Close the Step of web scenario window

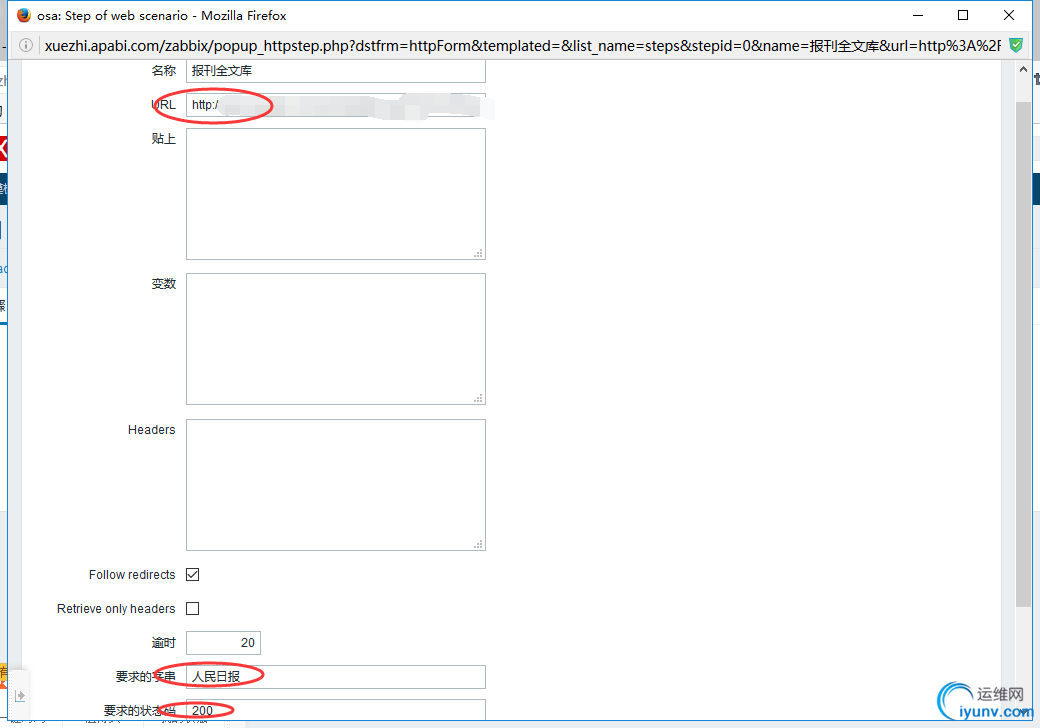click(1009, 15)
